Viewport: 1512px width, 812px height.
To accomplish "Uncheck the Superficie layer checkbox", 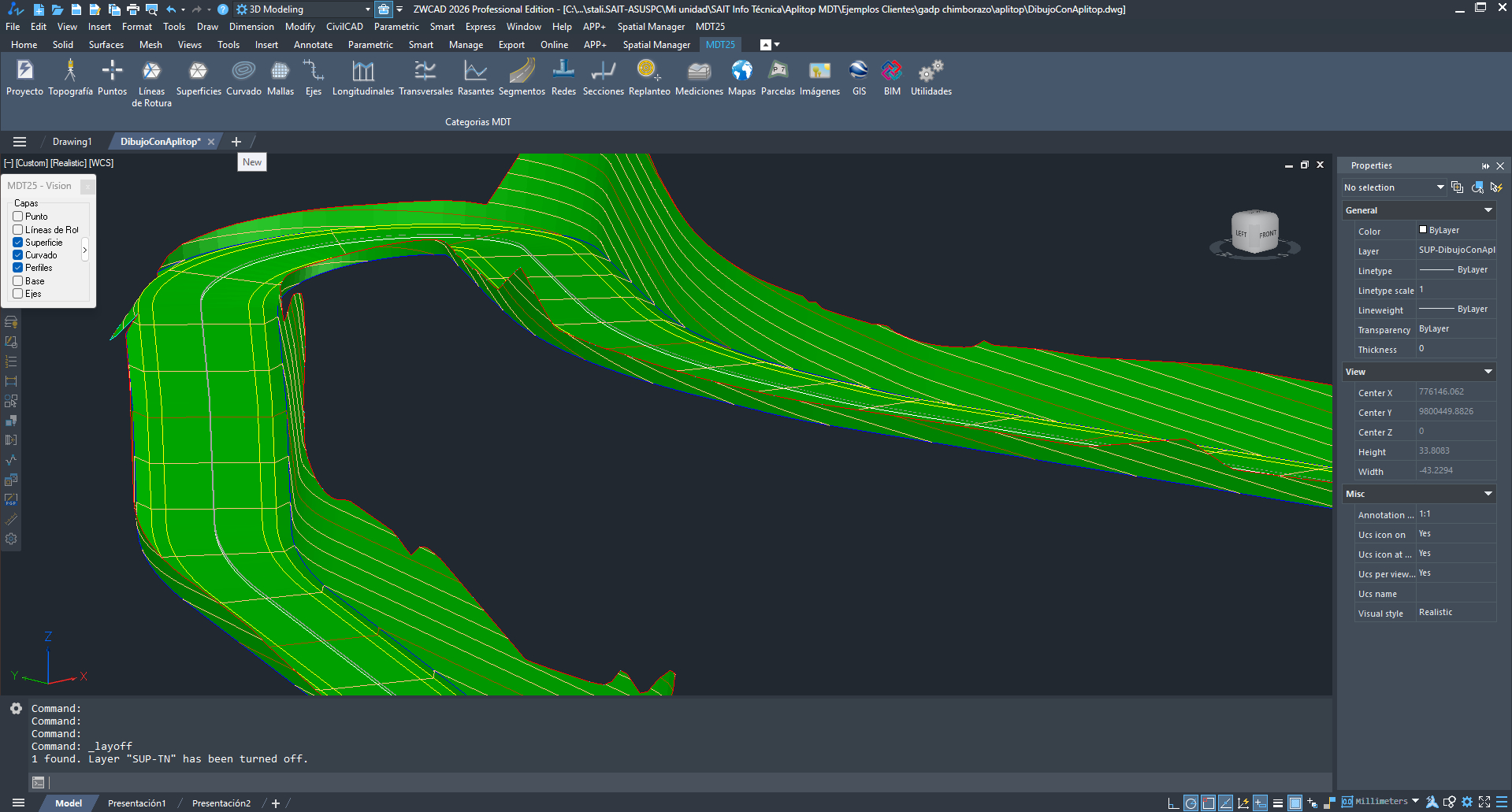I will point(17,242).
